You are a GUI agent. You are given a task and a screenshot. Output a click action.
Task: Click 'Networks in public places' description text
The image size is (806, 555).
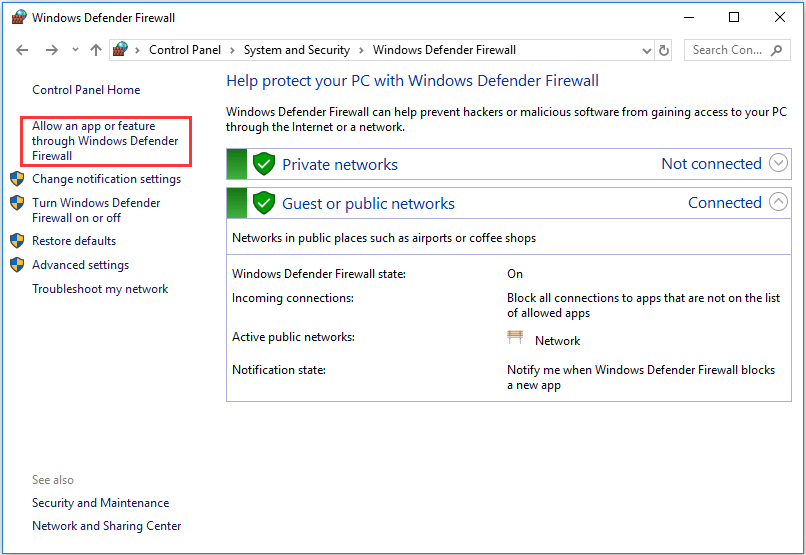384,238
